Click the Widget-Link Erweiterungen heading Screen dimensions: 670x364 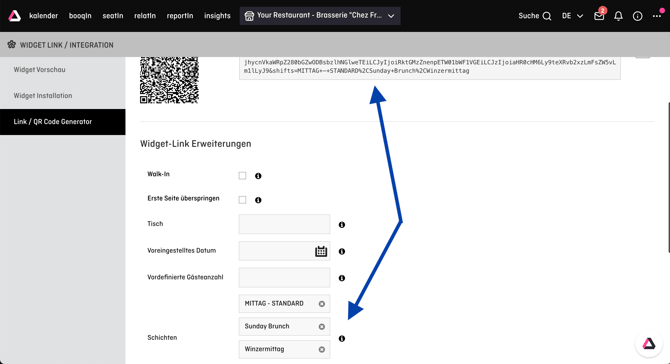pyautogui.click(x=196, y=144)
